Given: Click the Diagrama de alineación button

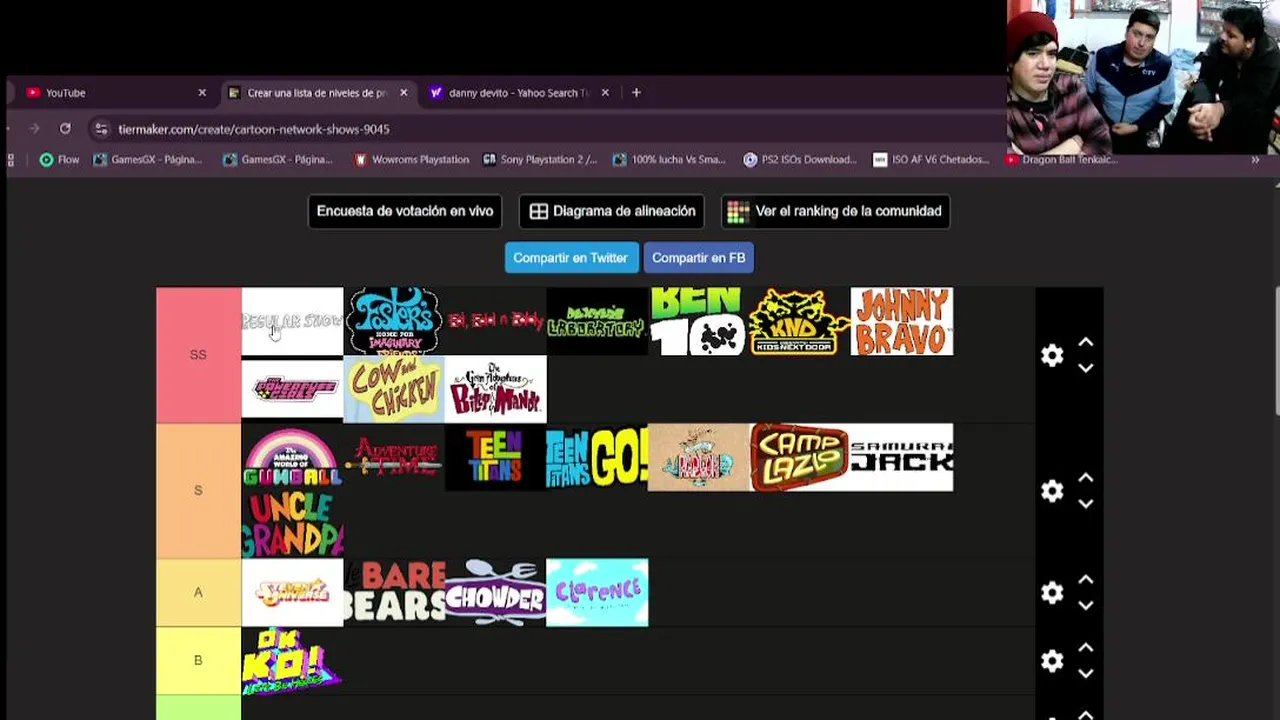Looking at the screenshot, I should (x=612, y=211).
